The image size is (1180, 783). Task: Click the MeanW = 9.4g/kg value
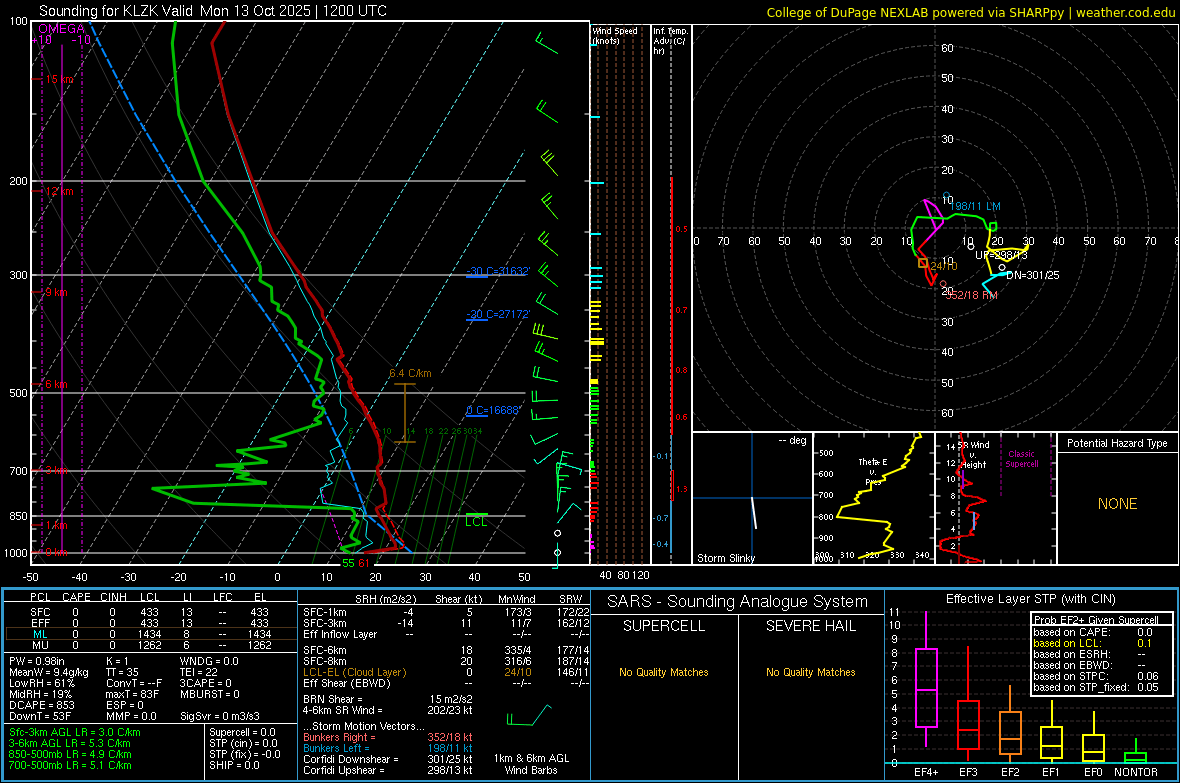(x=49, y=672)
